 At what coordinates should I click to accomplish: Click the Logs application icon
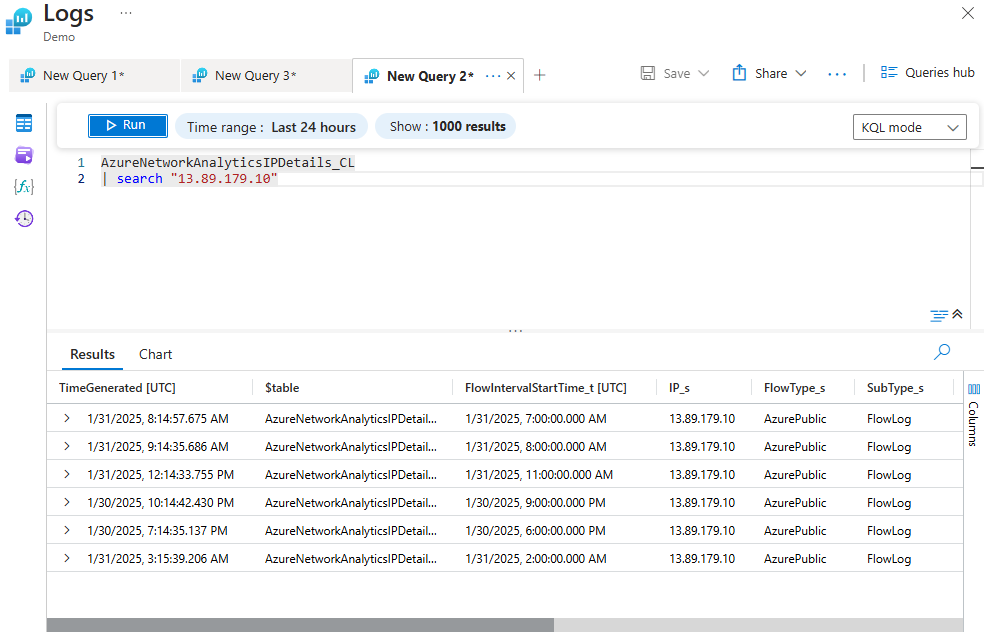[x=19, y=21]
